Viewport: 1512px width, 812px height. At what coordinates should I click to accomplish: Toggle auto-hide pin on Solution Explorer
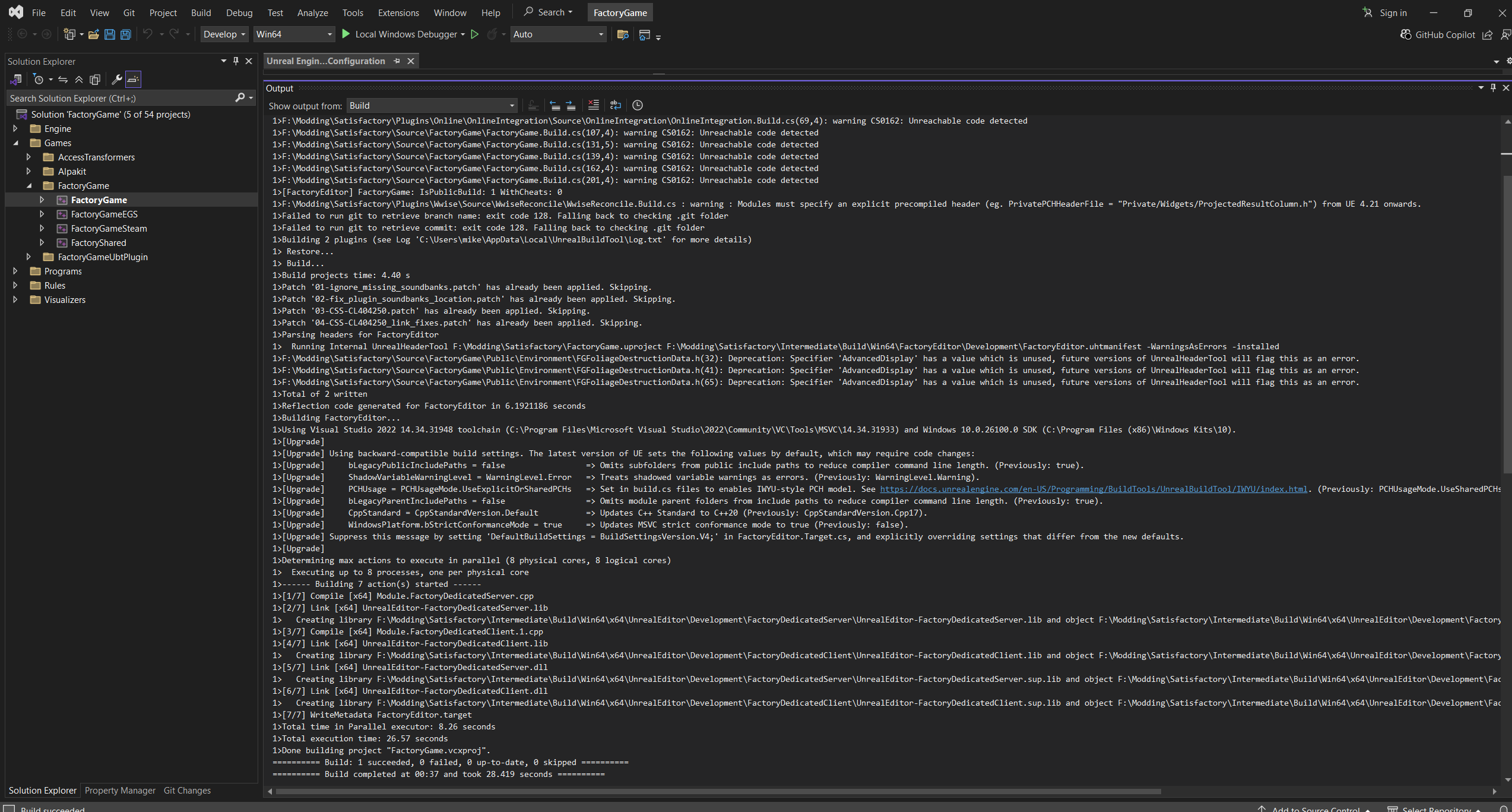(236, 61)
